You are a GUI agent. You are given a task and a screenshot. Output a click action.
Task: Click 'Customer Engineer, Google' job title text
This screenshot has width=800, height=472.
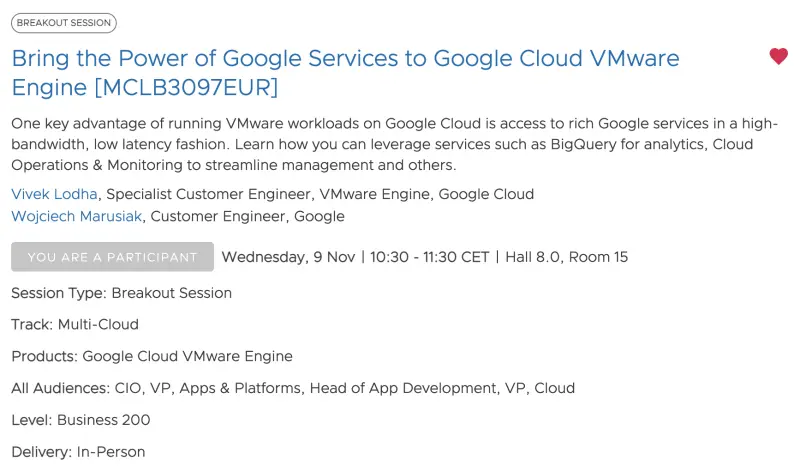tap(247, 216)
